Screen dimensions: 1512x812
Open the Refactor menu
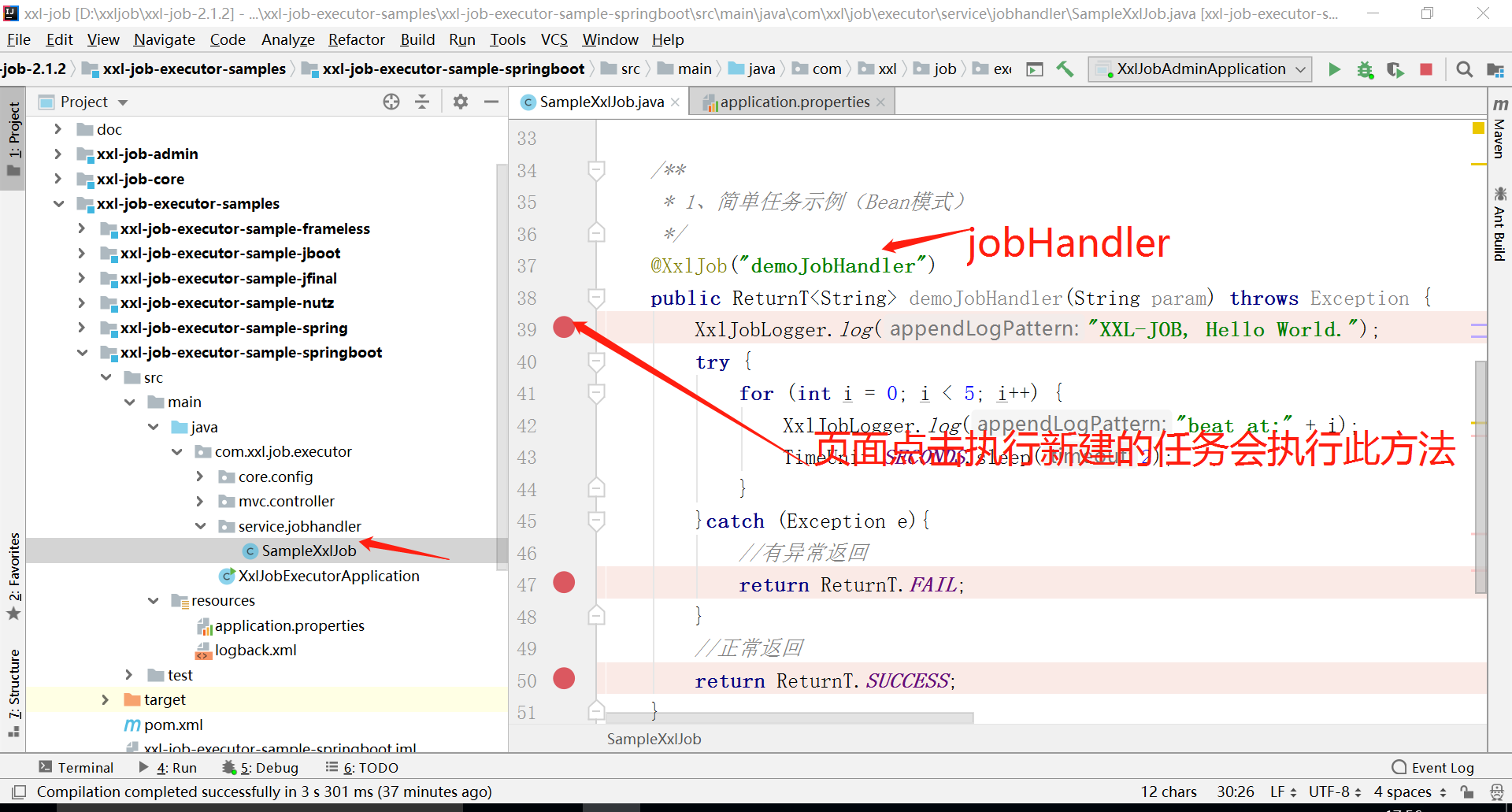click(357, 39)
